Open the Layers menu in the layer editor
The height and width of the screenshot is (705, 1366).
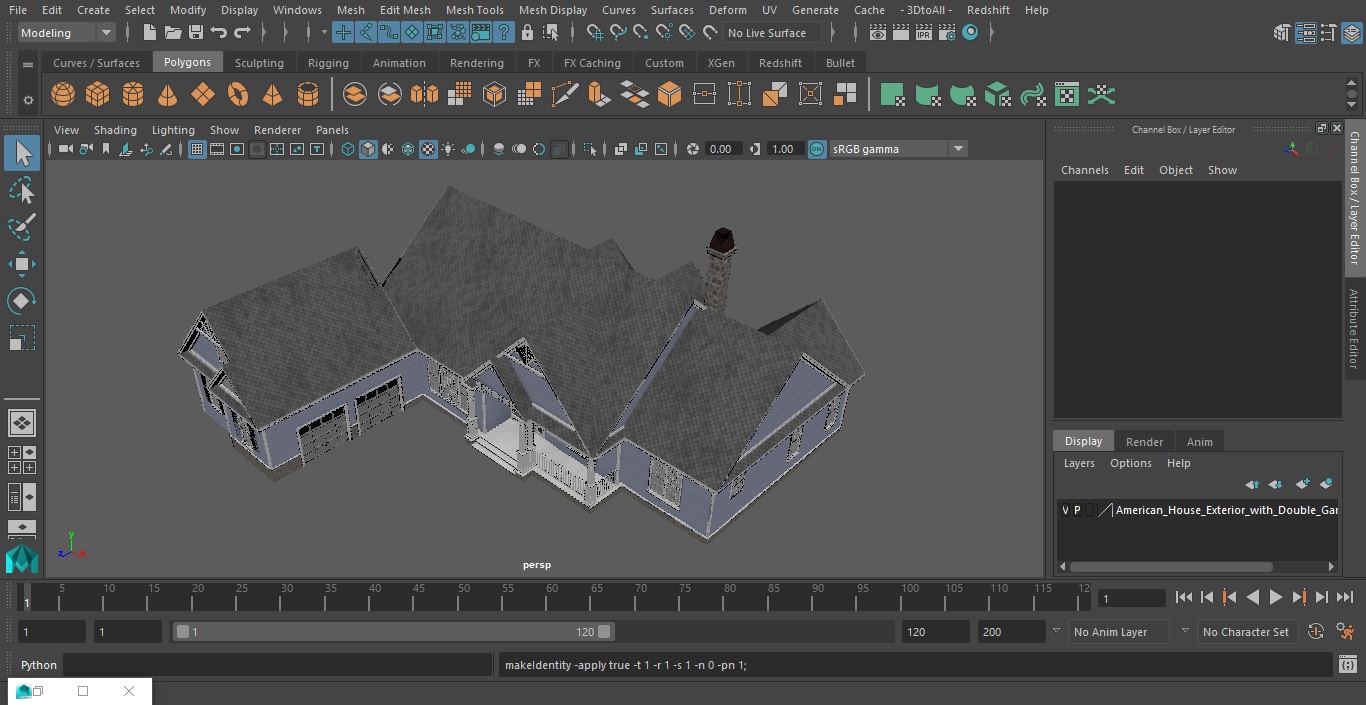1079,463
